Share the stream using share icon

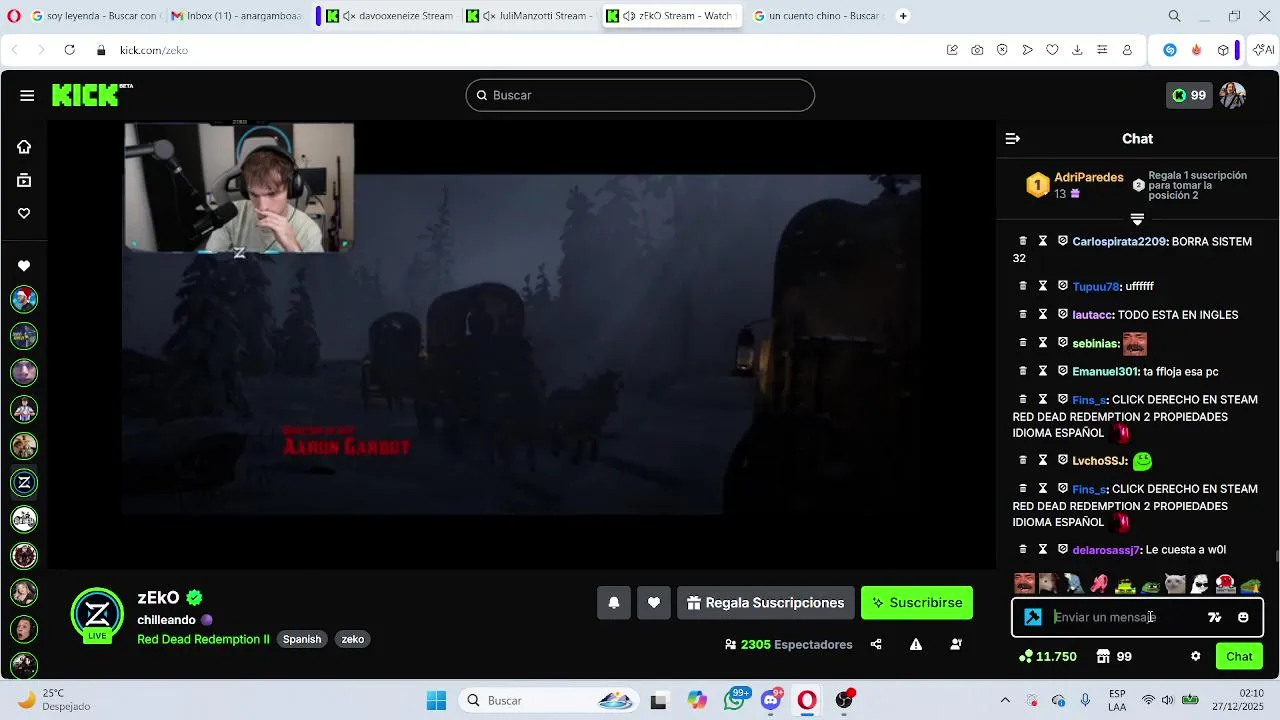876,644
